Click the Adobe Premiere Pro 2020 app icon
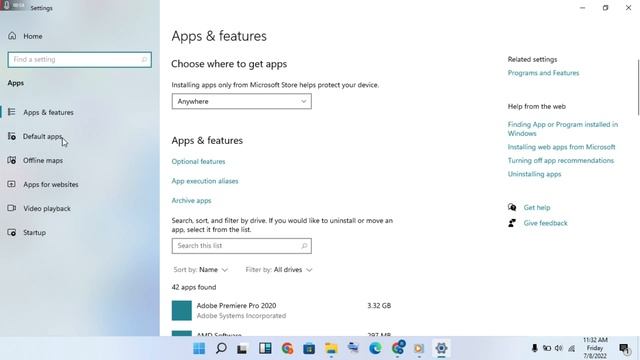The width and height of the screenshot is (640, 360). pyautogui.click(x=182, y=311)
